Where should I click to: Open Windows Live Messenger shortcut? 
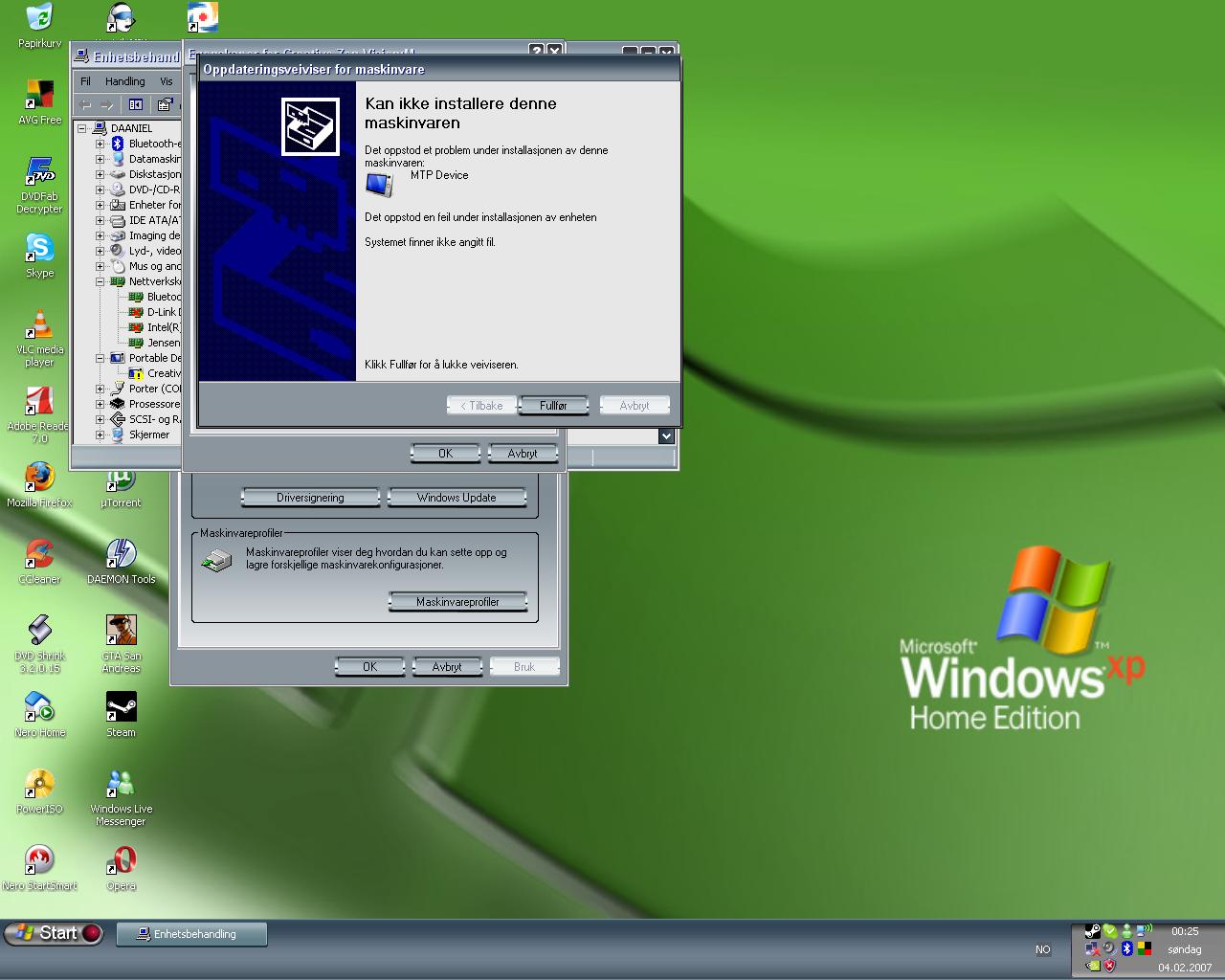(x=121, y=798)
